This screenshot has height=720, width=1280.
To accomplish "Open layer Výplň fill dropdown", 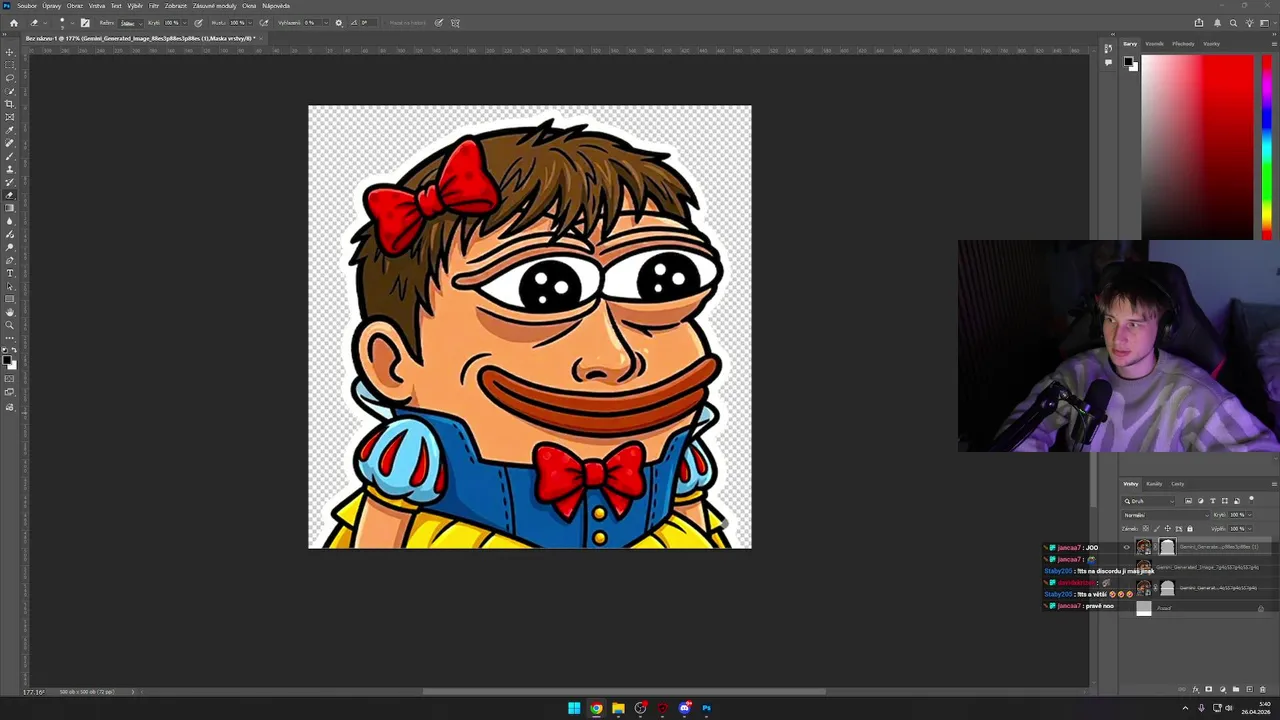I will (1250, 529).
